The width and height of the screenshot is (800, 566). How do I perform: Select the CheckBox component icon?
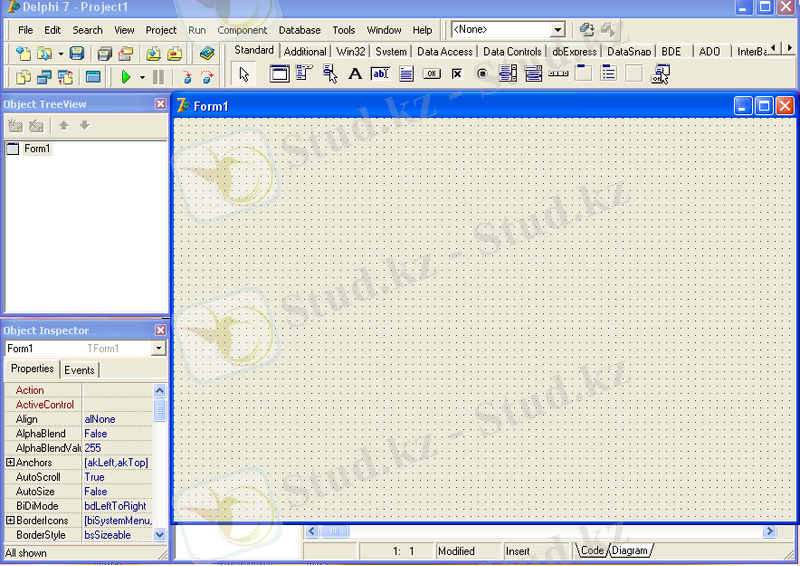coord(457,74)
